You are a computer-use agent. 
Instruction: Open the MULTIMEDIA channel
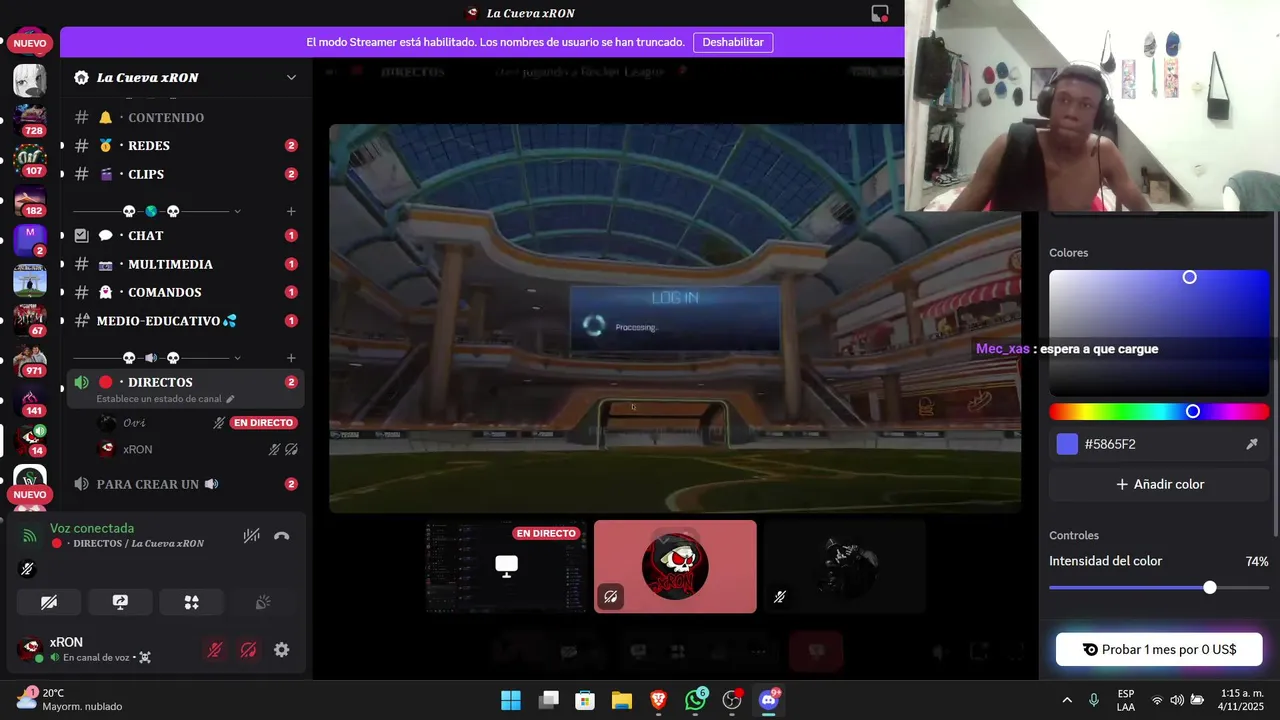[185, 264]
